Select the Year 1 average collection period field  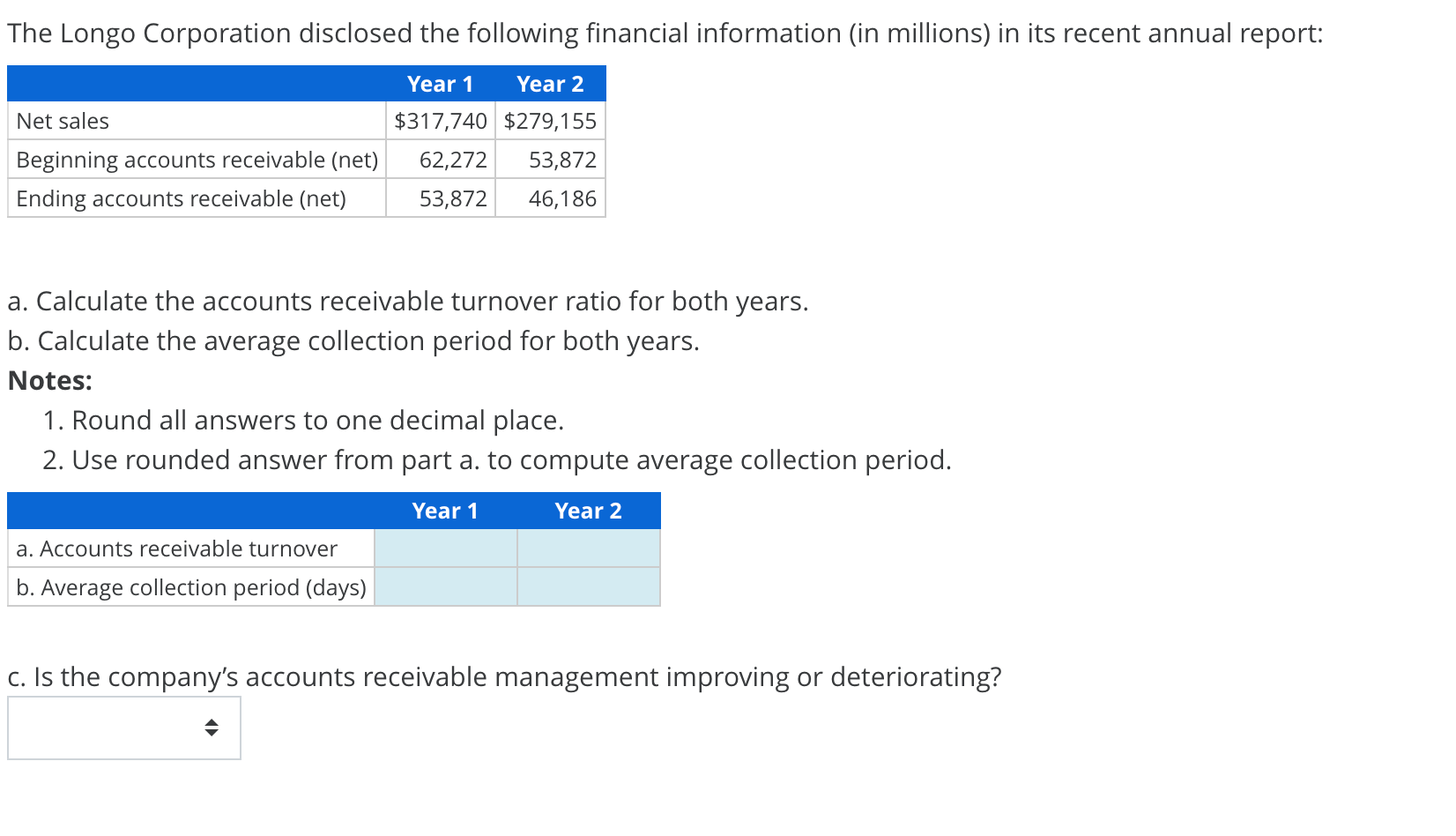[x=444, y=586]
